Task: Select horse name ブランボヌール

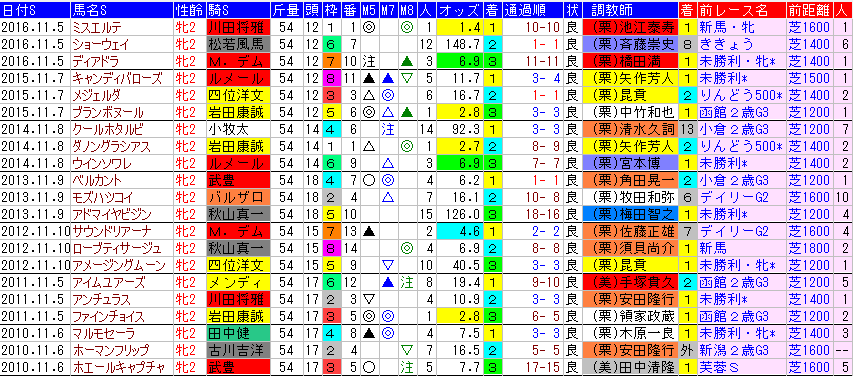Action: click(108, 113)
